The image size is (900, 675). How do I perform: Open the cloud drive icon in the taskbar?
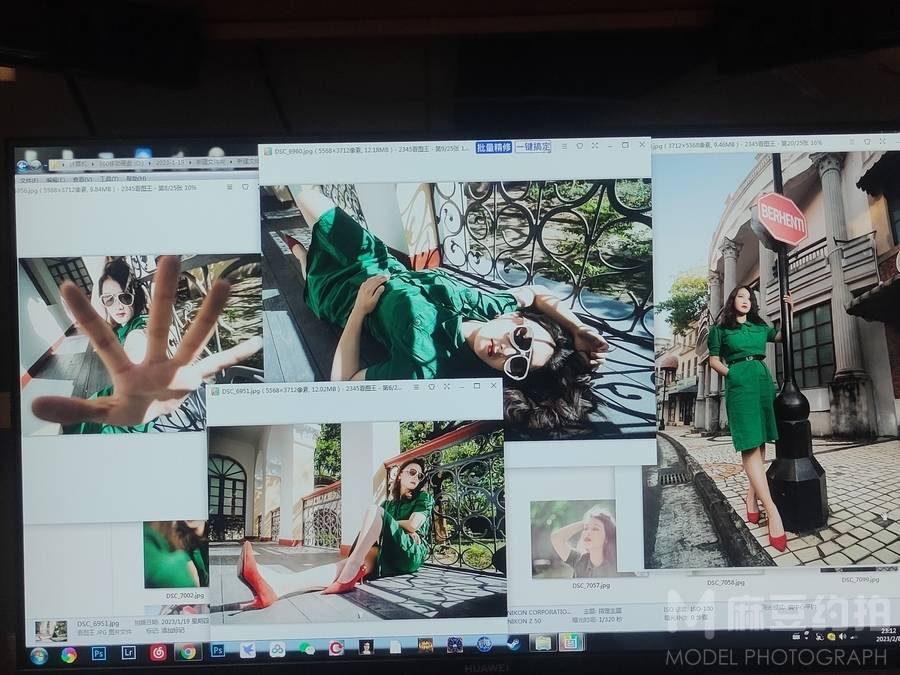tap(277, 649)
